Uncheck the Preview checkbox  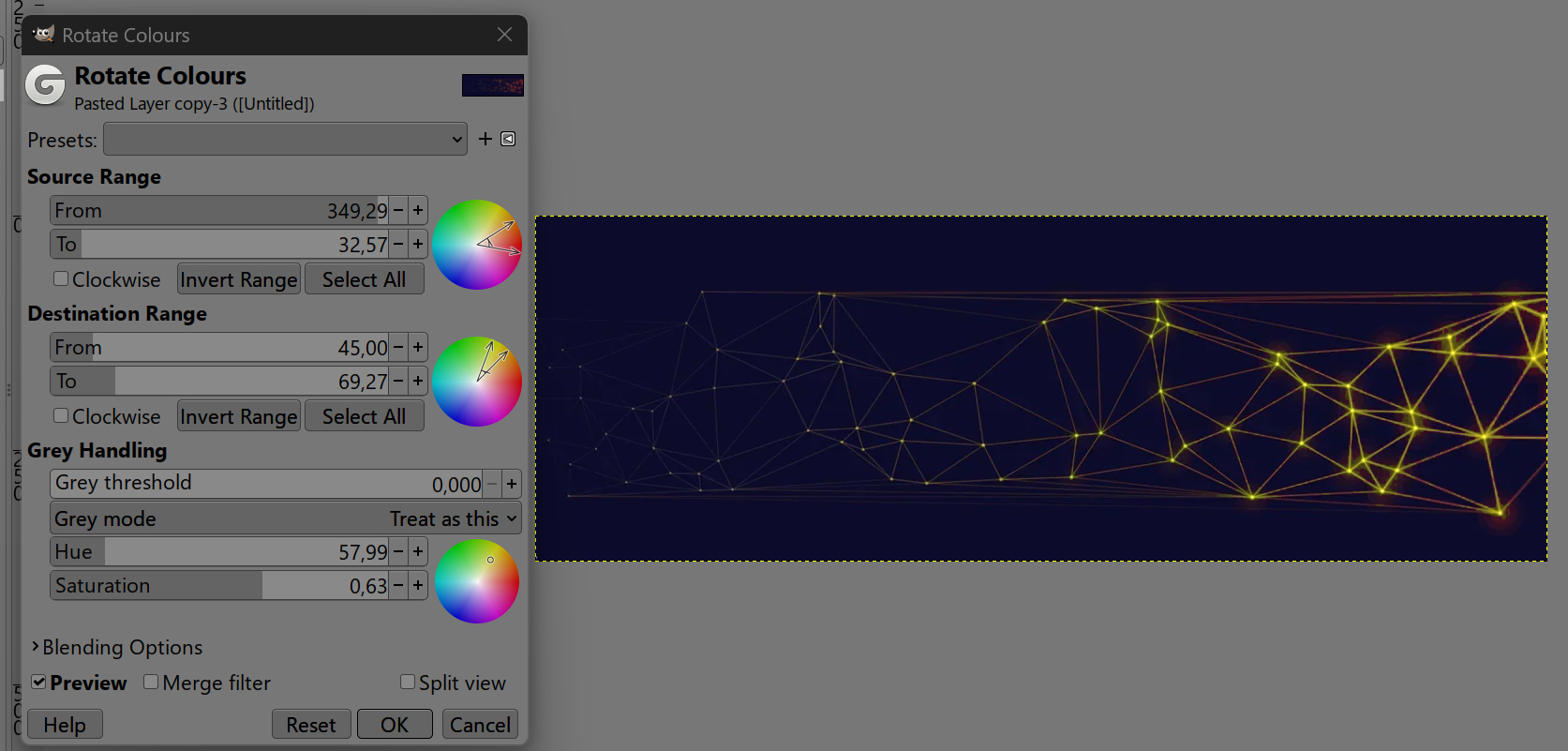pyautogui.click(x=38, y=682)
